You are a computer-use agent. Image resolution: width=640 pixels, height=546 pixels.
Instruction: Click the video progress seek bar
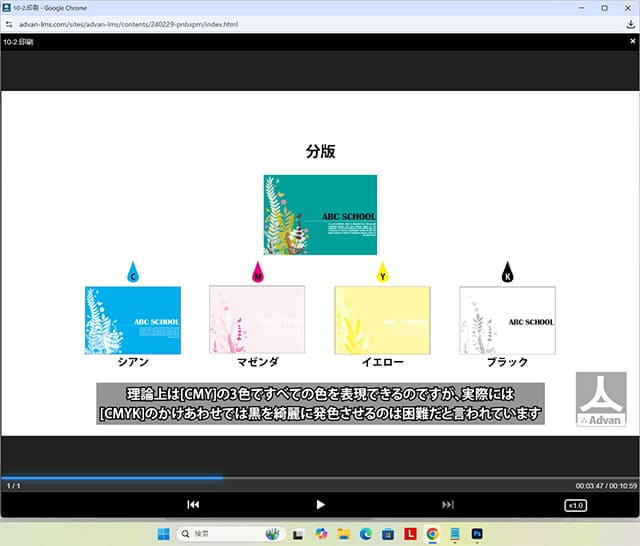(x=320, y=477)
